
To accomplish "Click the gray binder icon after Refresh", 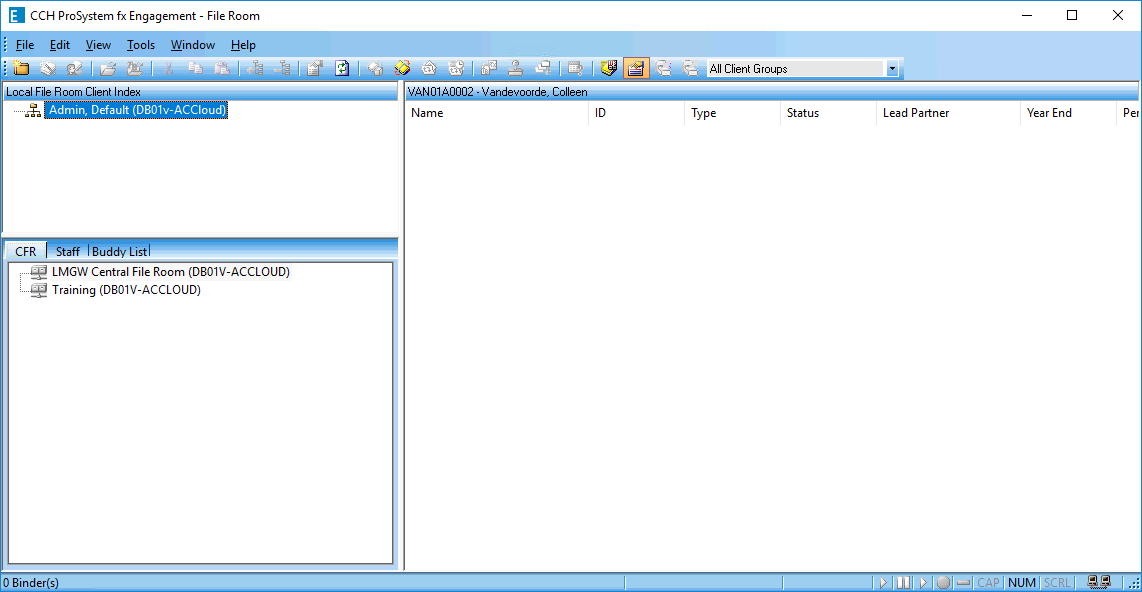I will [375, 68].
